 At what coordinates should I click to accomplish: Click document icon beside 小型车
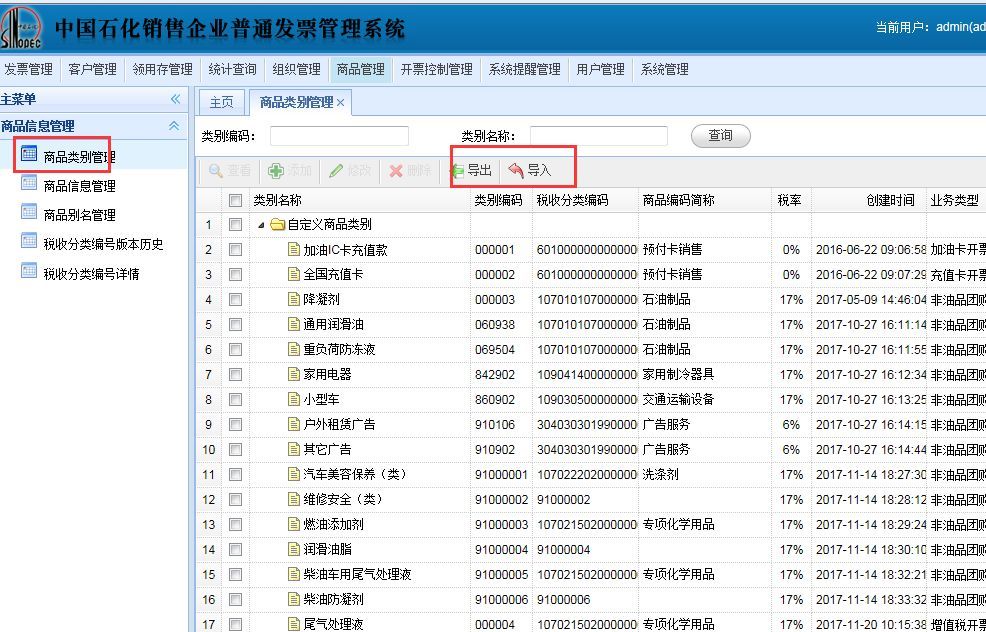tap(294, 399)
